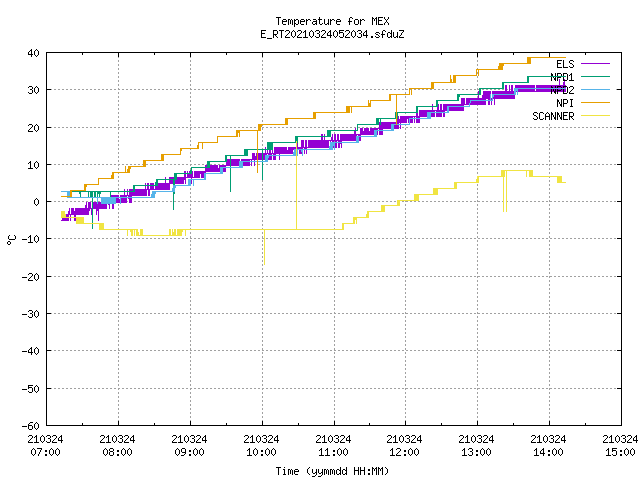Image resolution: width=640 pixels, height=480 pixels.
Task: Click the y-axis tick label '-10'
Action: click(x=31, y=239)
